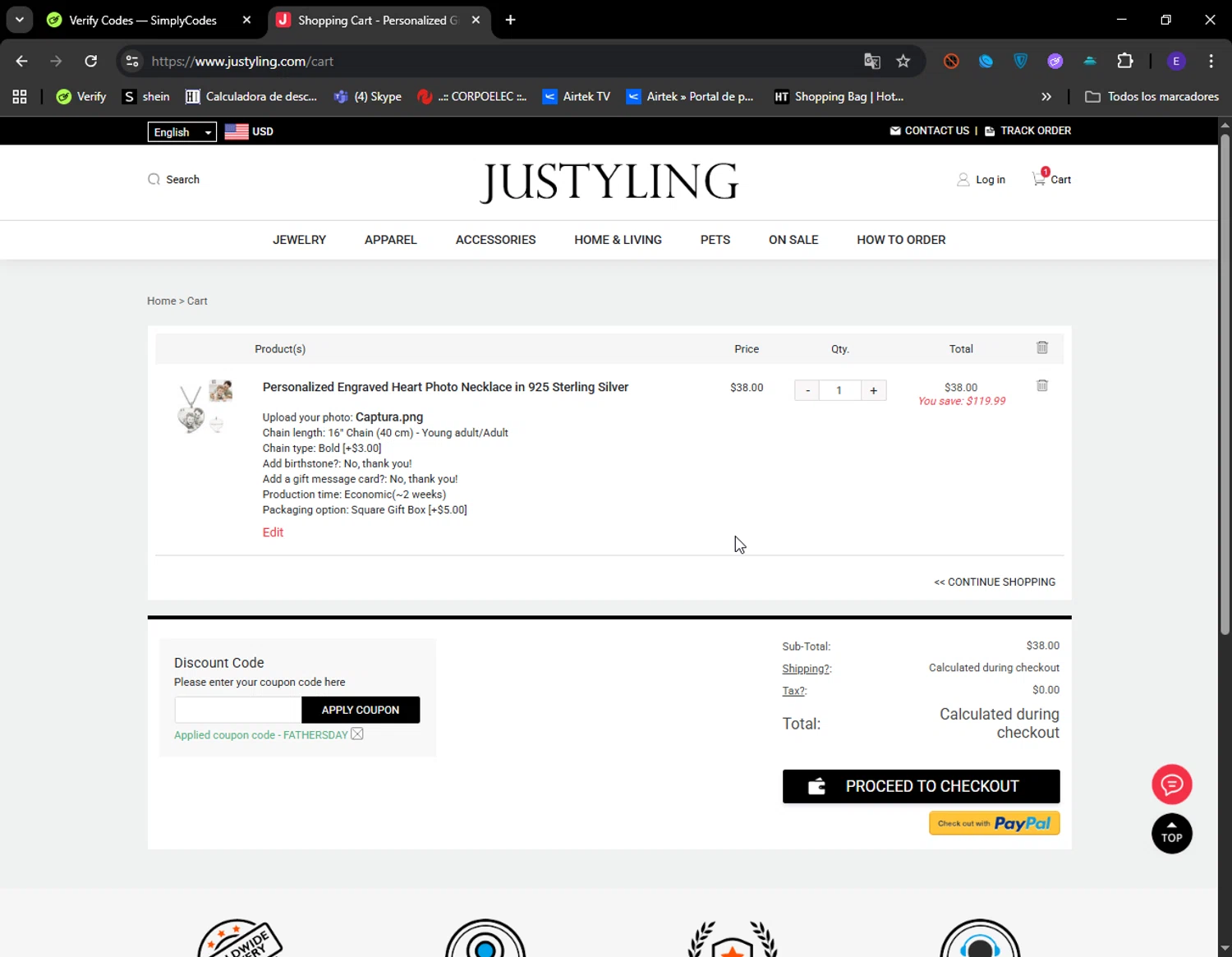Viewport: 1232px width, 957px height.
Task: Delete the Heart Photo Necklace item
Action: [1042, 385]
